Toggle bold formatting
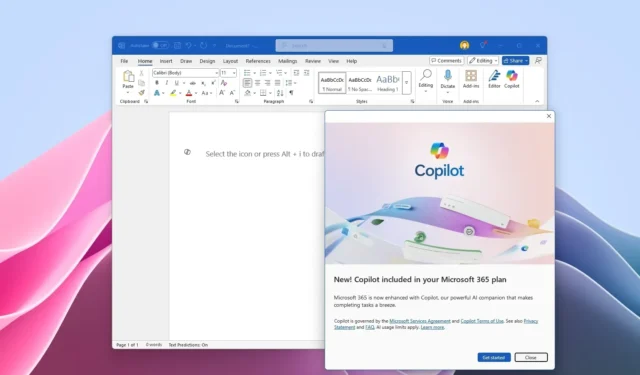This screenshot has height=375, width=640. click(x=157, y=83)
